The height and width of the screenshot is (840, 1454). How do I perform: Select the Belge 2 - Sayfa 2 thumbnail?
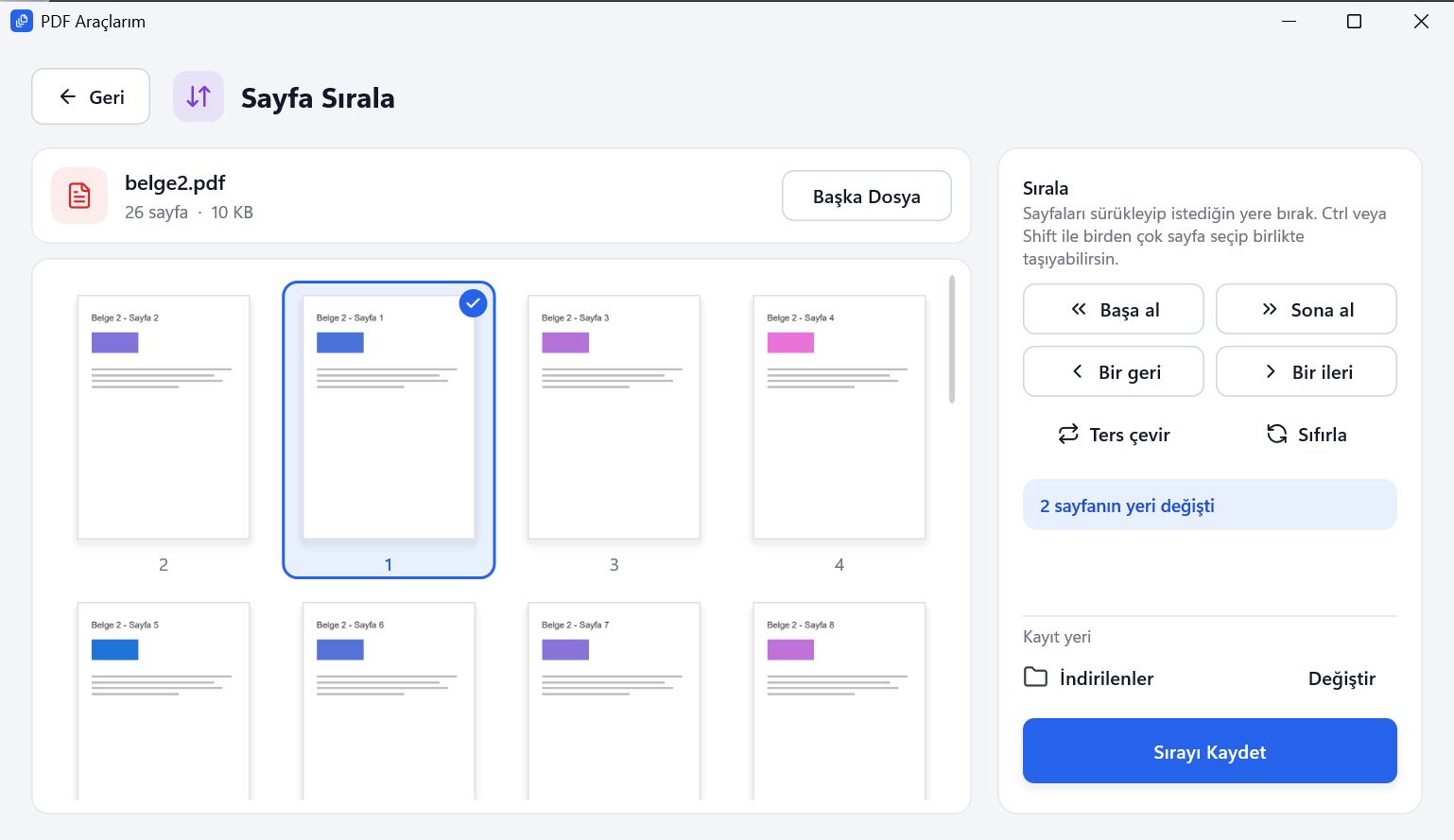click(x=164, y=418)
